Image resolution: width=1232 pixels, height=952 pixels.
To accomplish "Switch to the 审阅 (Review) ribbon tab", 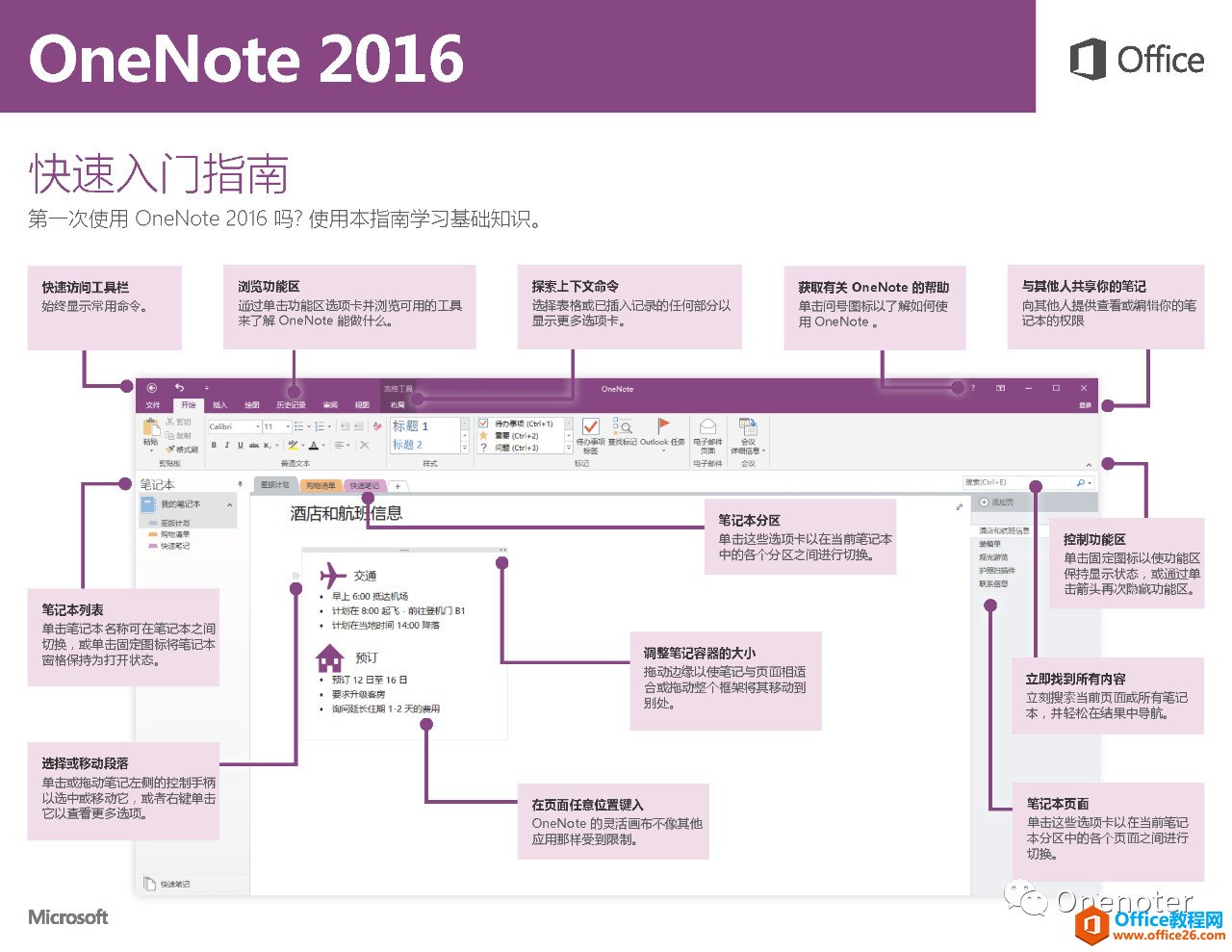I will click(330, 405).
